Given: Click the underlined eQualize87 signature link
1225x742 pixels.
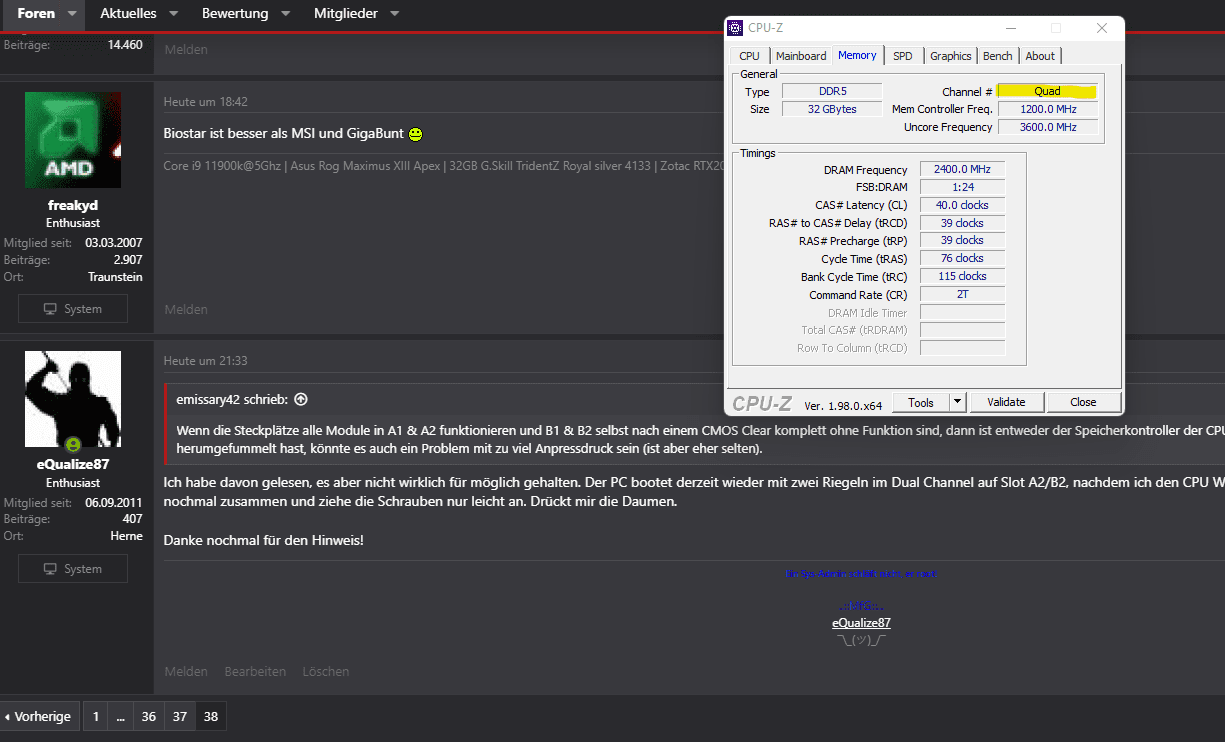Looking at the screenshot, I should tap(861, 623).
